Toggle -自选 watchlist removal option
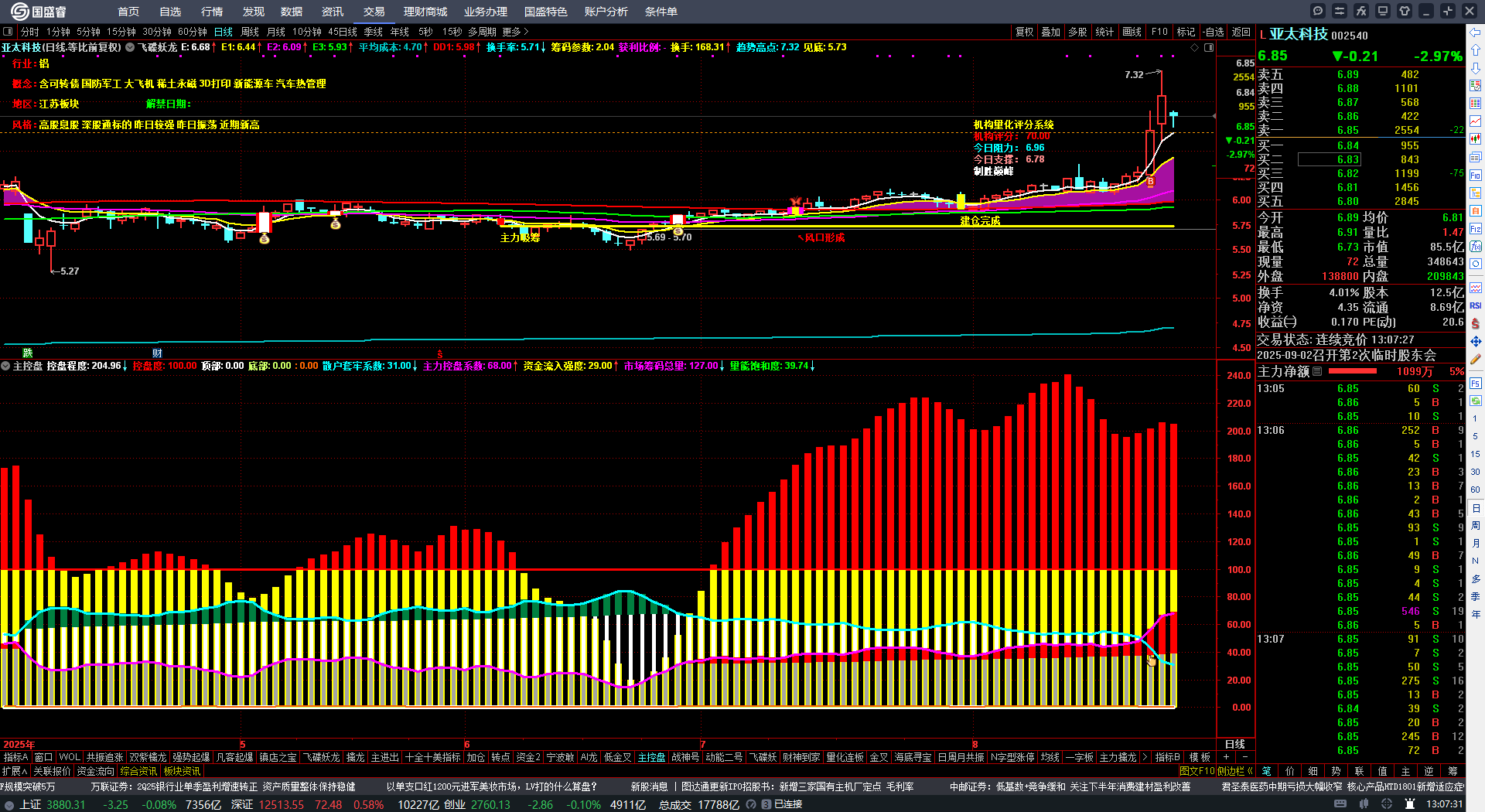 (x=1214, y=32)
